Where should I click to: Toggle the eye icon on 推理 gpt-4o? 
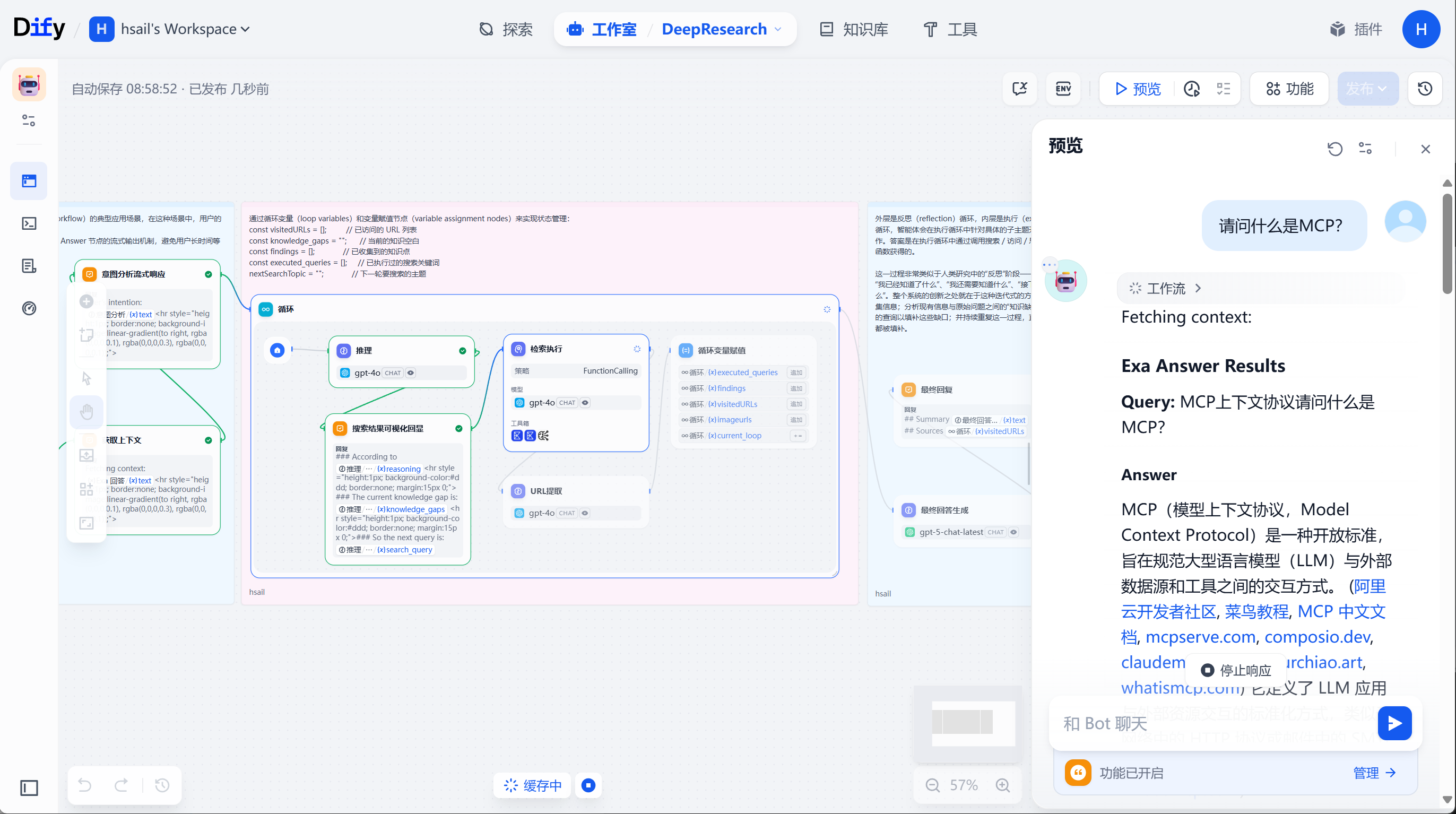click(411, 373)
